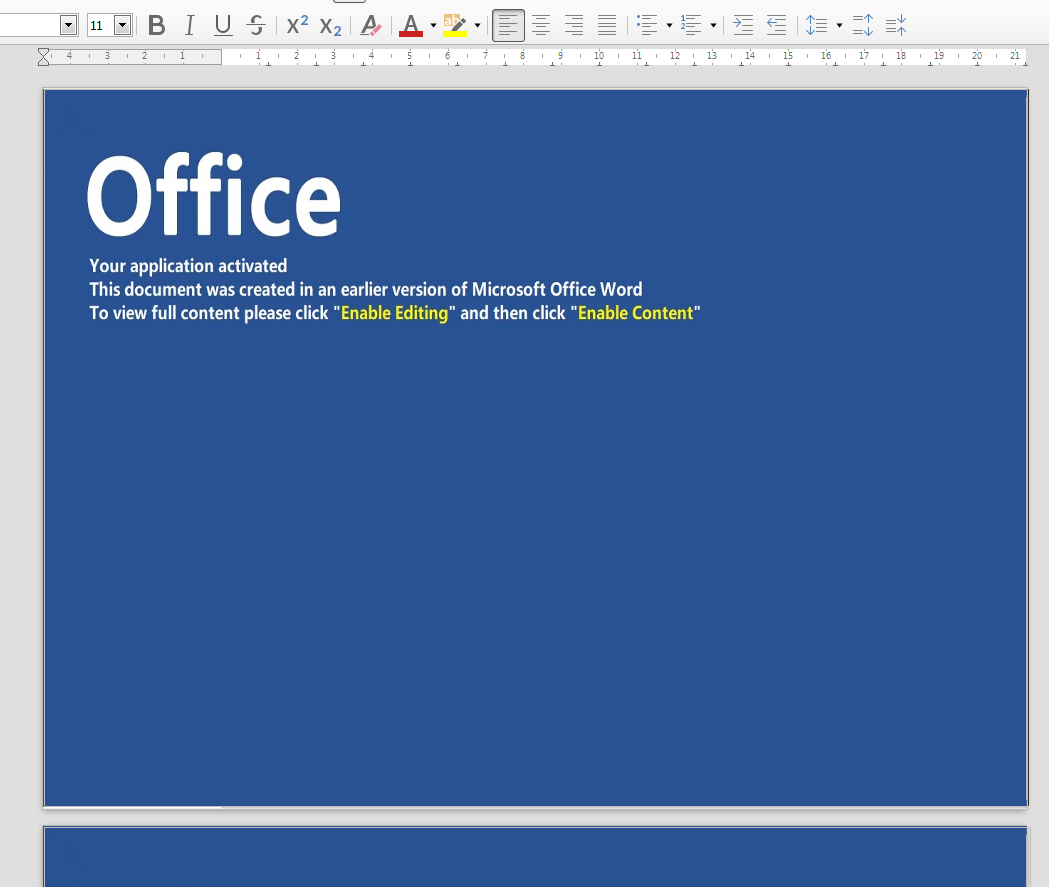Image resolution: width=1049 pixels, height=887 pixels.
Task: Open font size dropdown
Action: pyautogui.click(x=122, y=25)
